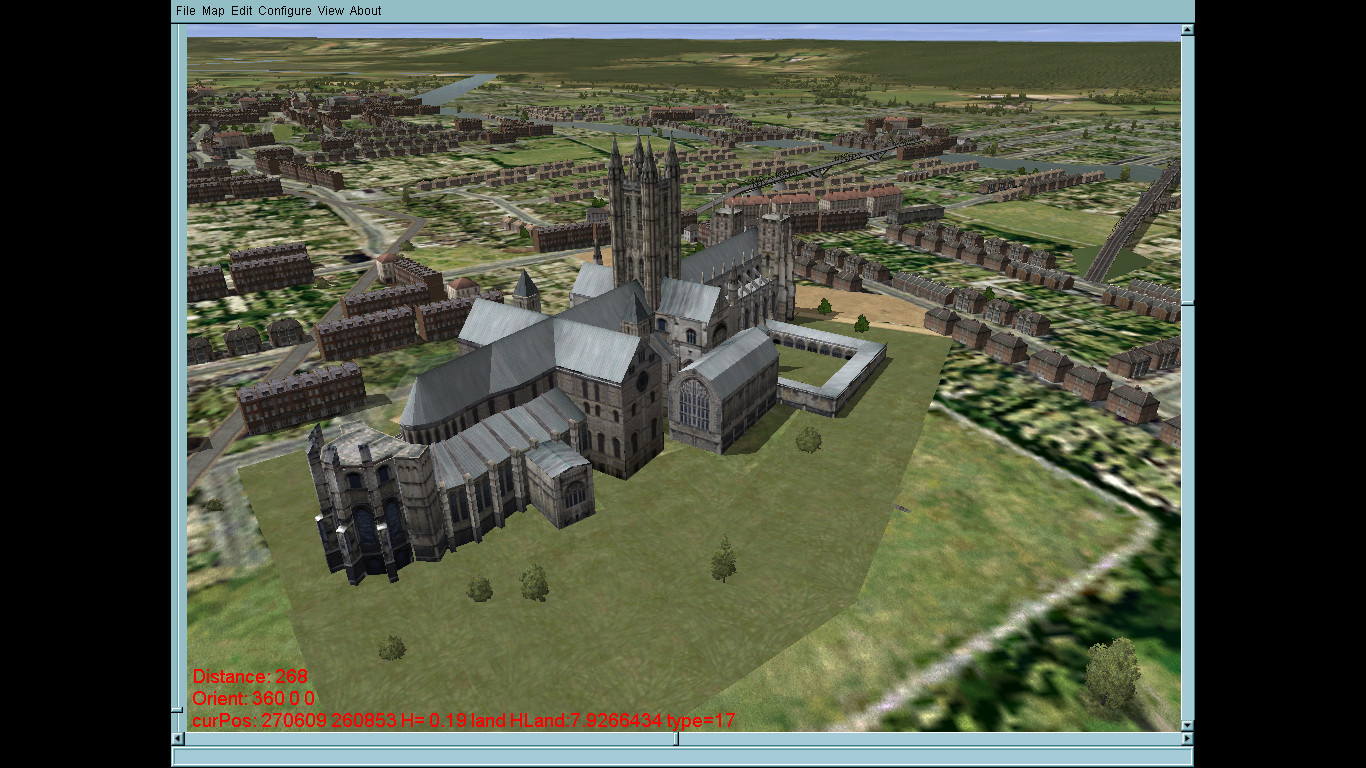The height and width of the screenshot is (768, 1366).
Task: Click the cathedral's tall central tower in the viewport
Action: point(645,220)
